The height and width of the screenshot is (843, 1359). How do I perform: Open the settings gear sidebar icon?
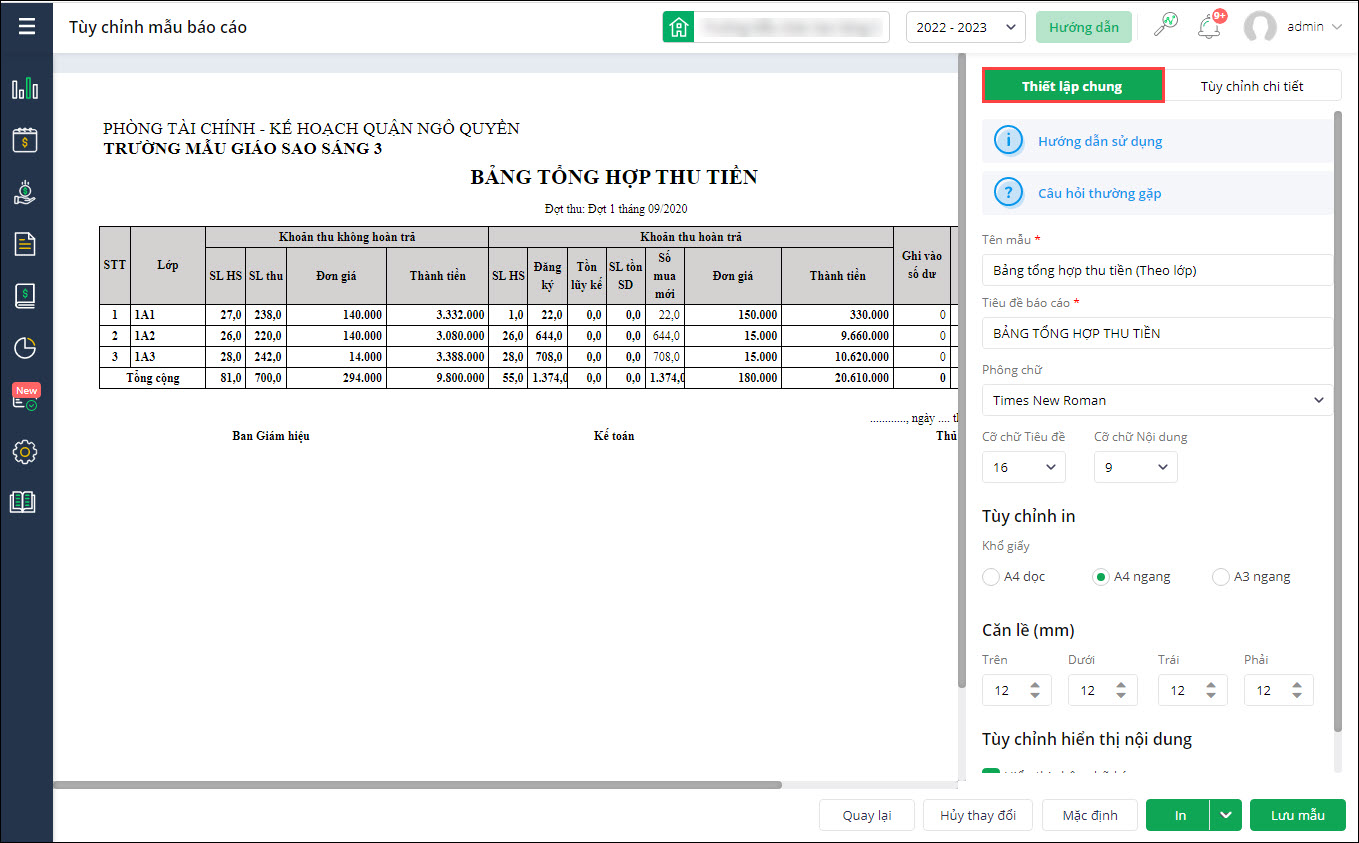tap(25, 452)
